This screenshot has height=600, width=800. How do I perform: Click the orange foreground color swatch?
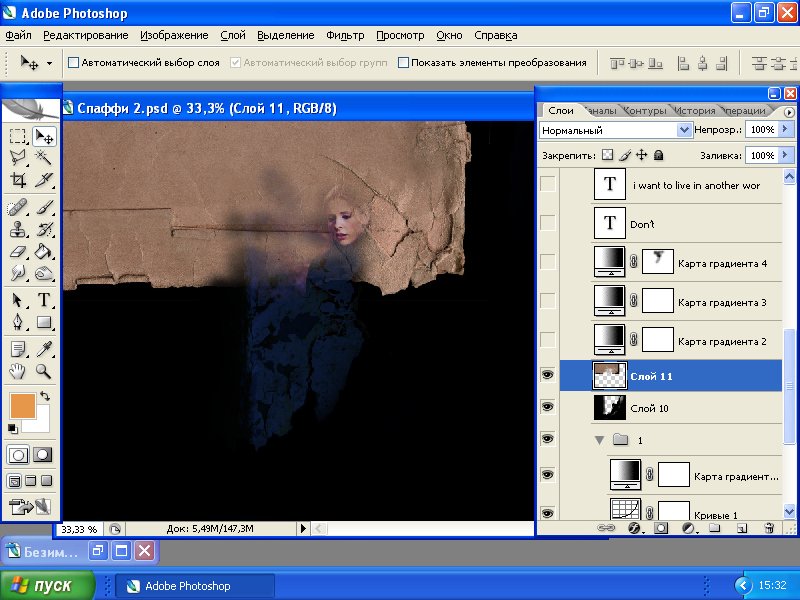(x=21, y=405)
